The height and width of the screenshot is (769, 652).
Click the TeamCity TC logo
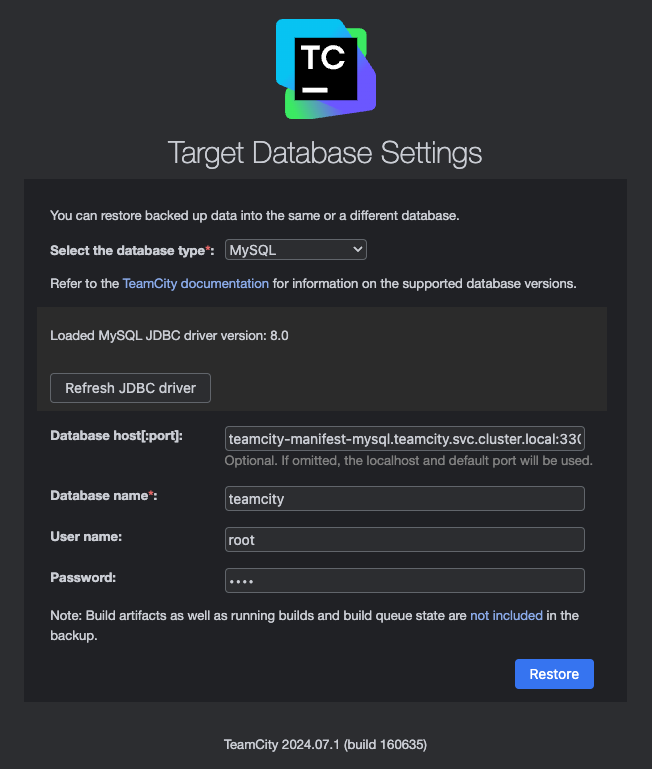[326, 69]
